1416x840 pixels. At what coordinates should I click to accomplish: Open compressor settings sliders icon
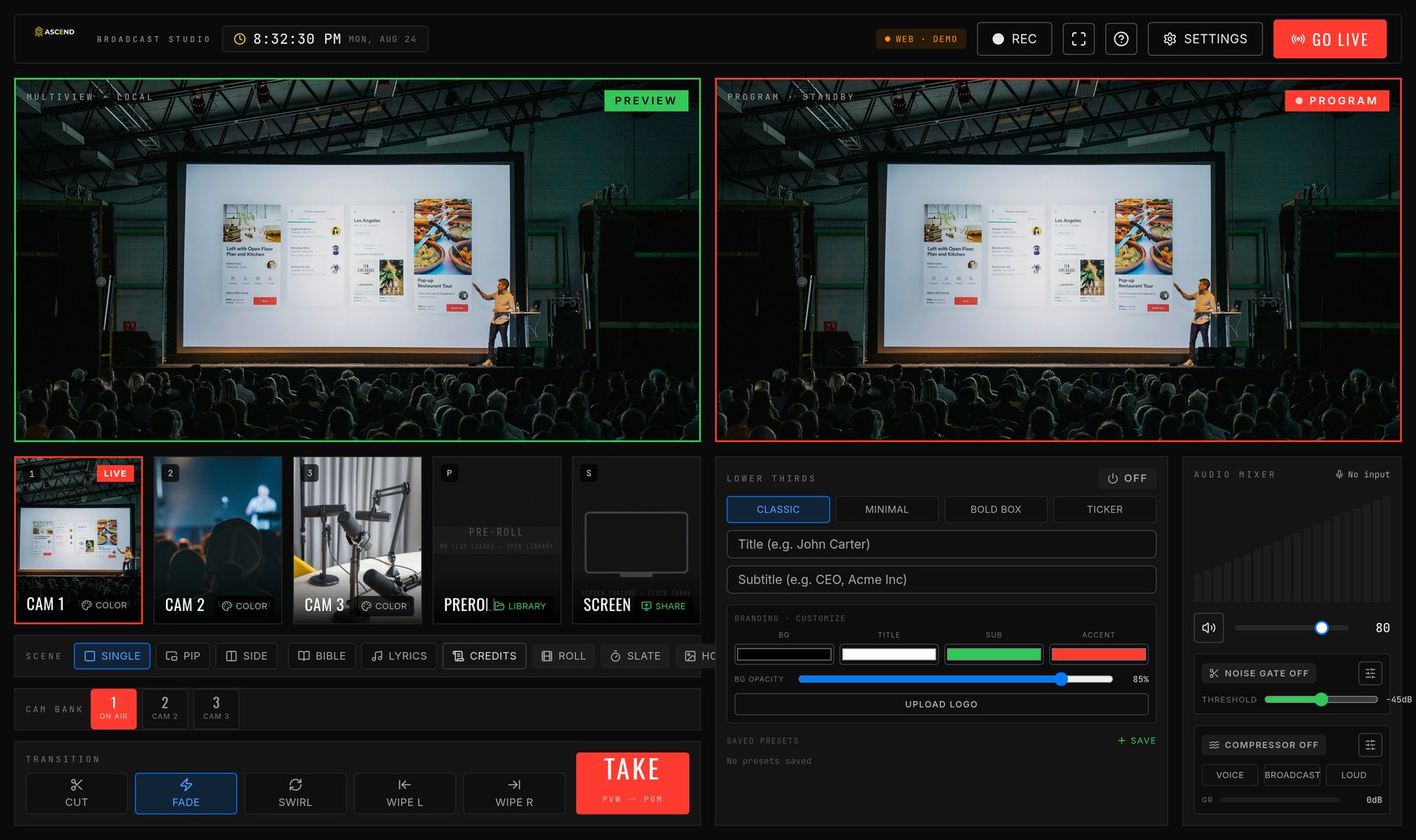(x=1370, y=745)
